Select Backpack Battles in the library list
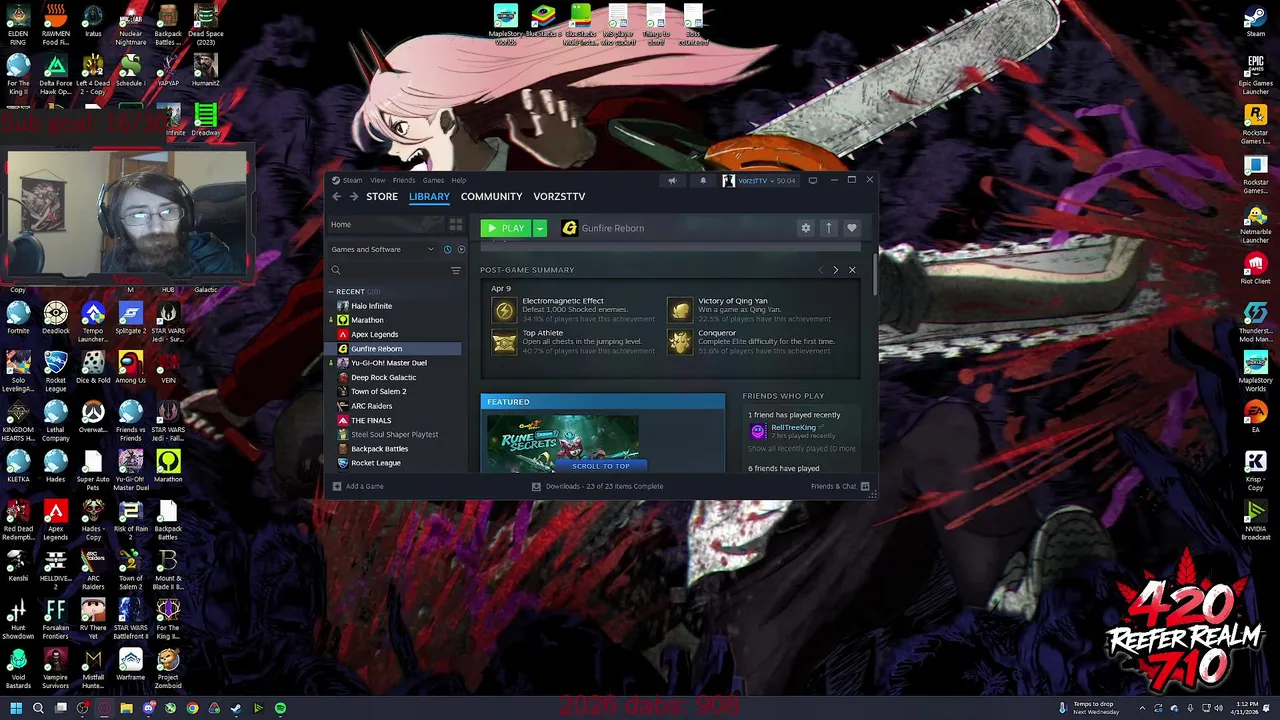Screen dimensions: 1280x720 394,449
